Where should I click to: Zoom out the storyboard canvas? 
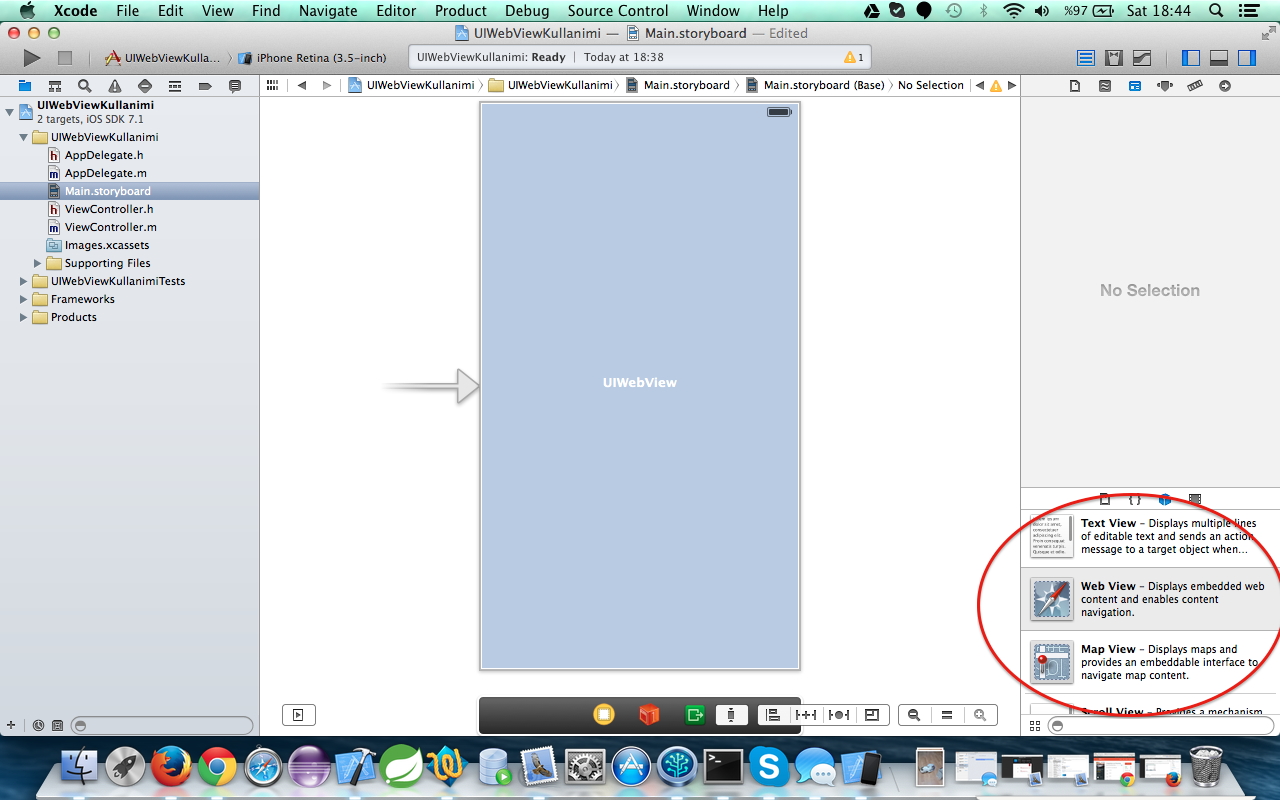click(x=914, y=715)
